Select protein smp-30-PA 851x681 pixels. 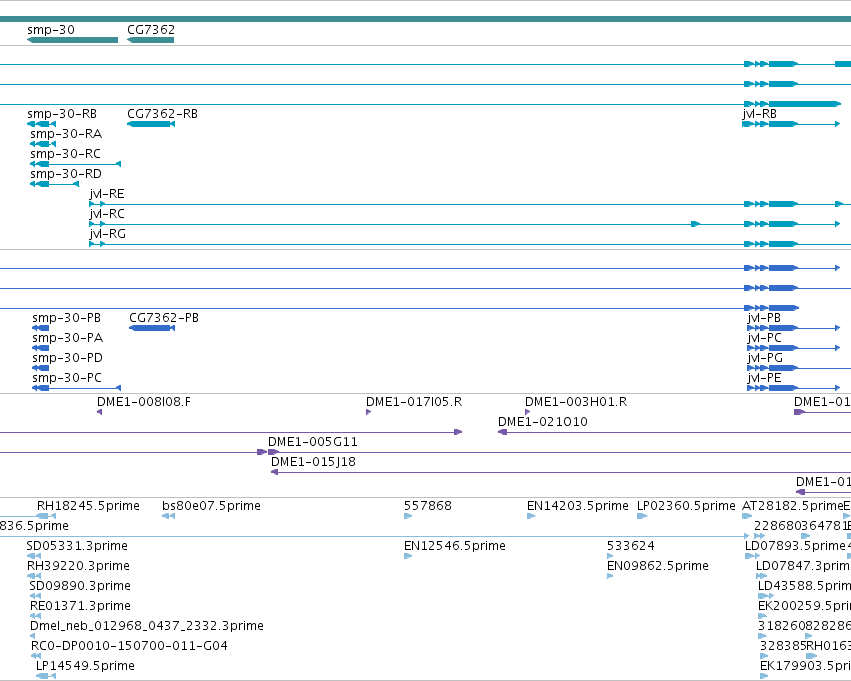pyautogui.click(x=41, y=348)
